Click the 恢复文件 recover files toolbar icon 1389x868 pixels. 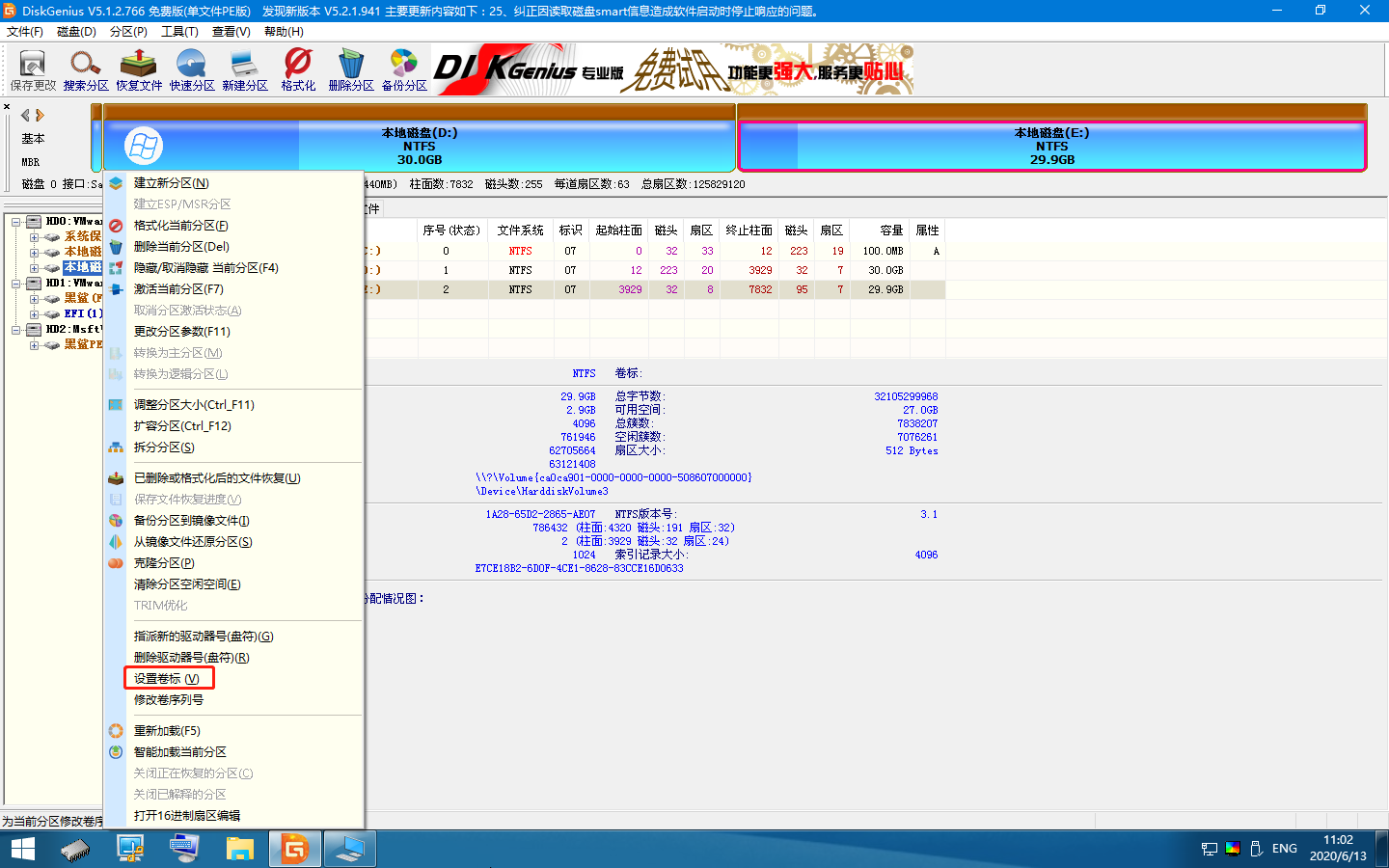point(139,69)
